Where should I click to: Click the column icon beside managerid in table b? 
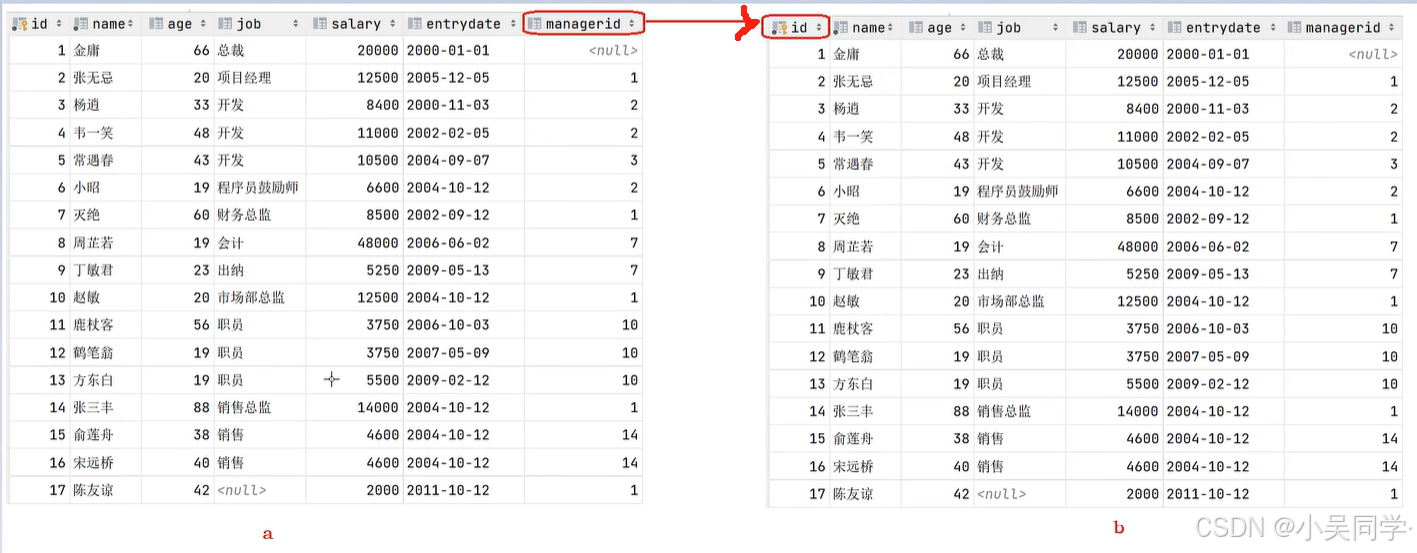point(1295,28)
